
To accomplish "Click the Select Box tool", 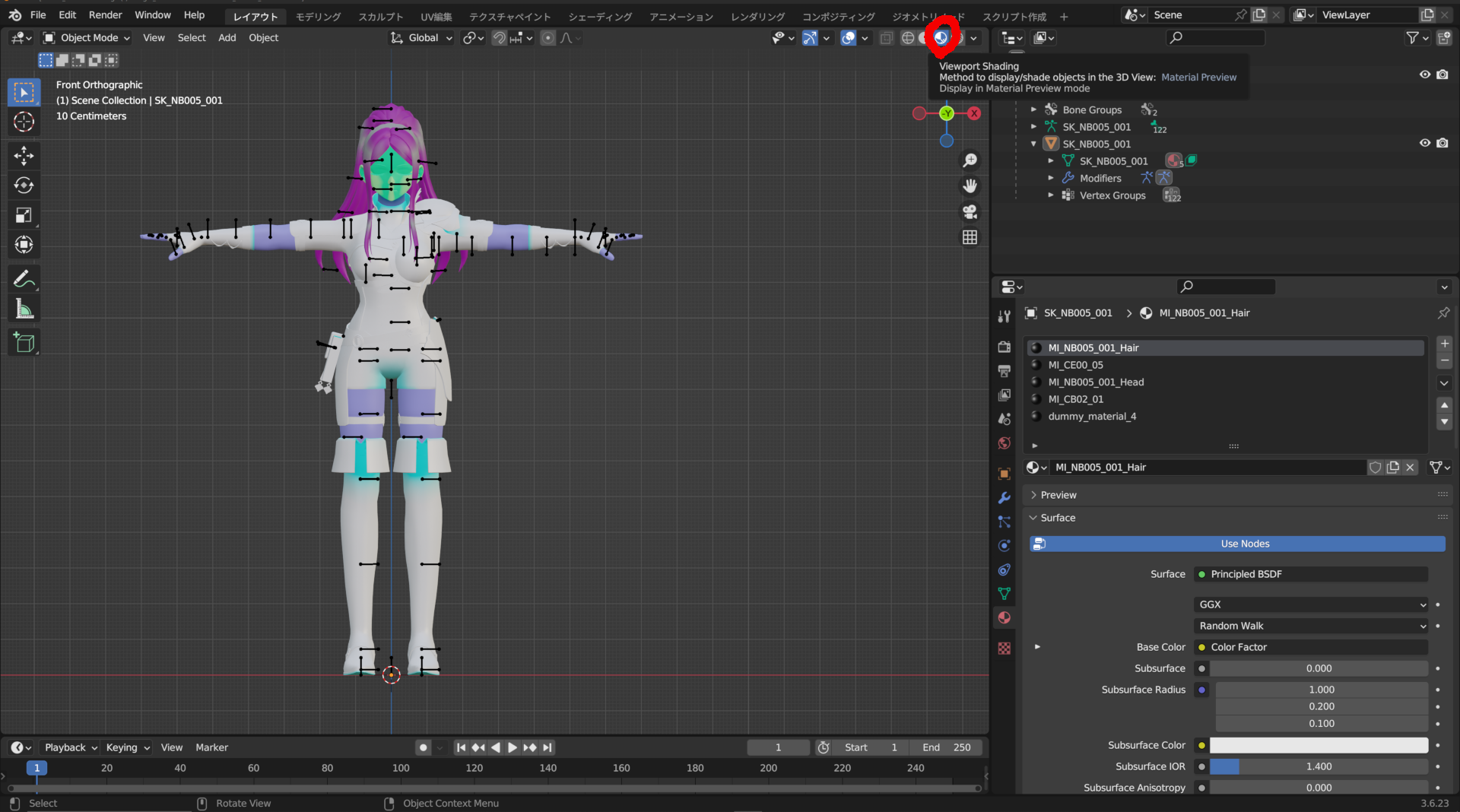I will tap(24, 92).
